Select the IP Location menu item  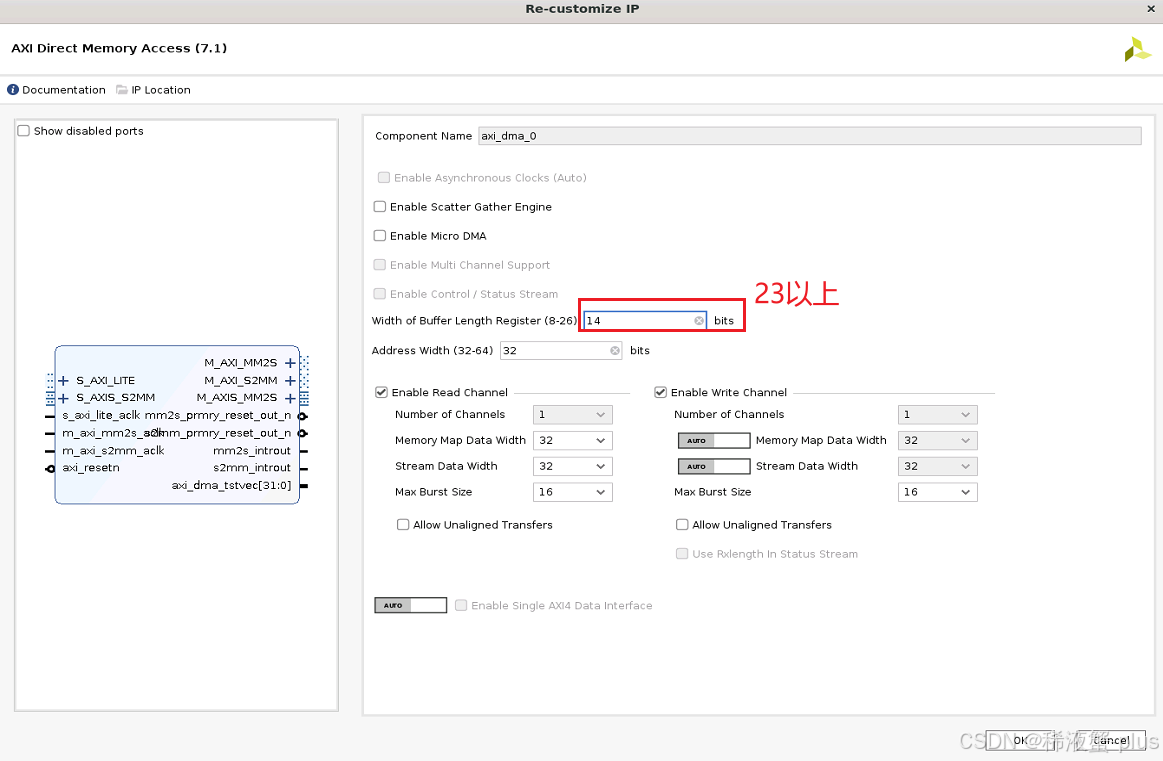(x=160, y=89)
